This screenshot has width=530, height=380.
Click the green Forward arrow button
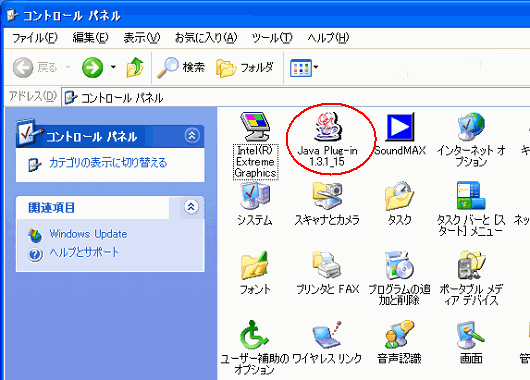[93, 67]
